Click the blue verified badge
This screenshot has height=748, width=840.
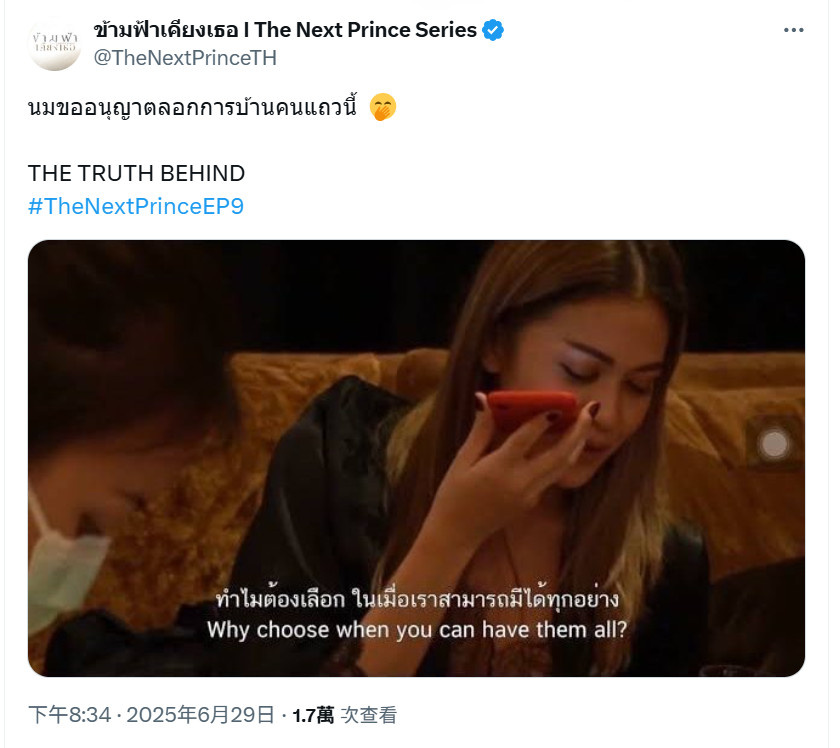[x=493, y=30]
